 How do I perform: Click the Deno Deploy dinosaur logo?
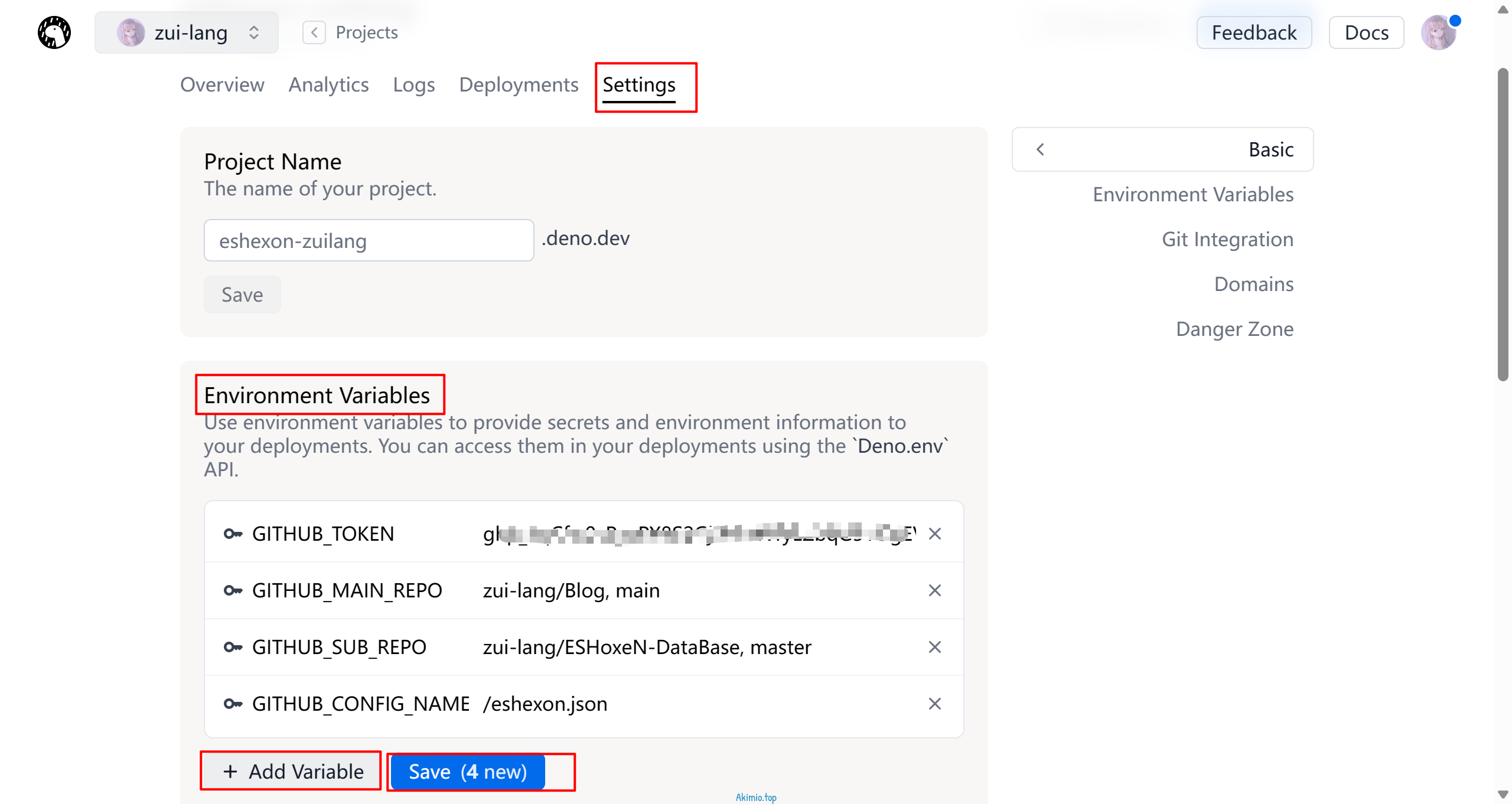pyautogui.click(x=54, y=32)
